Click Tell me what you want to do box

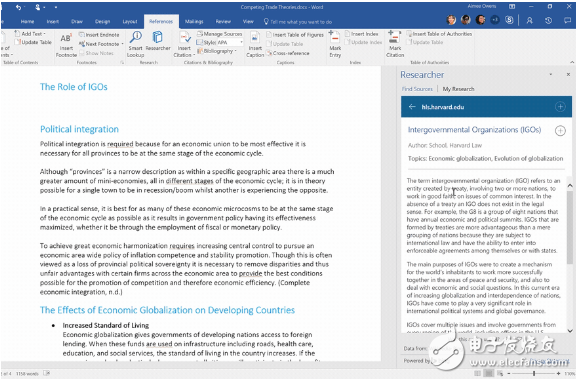[298, 22]
